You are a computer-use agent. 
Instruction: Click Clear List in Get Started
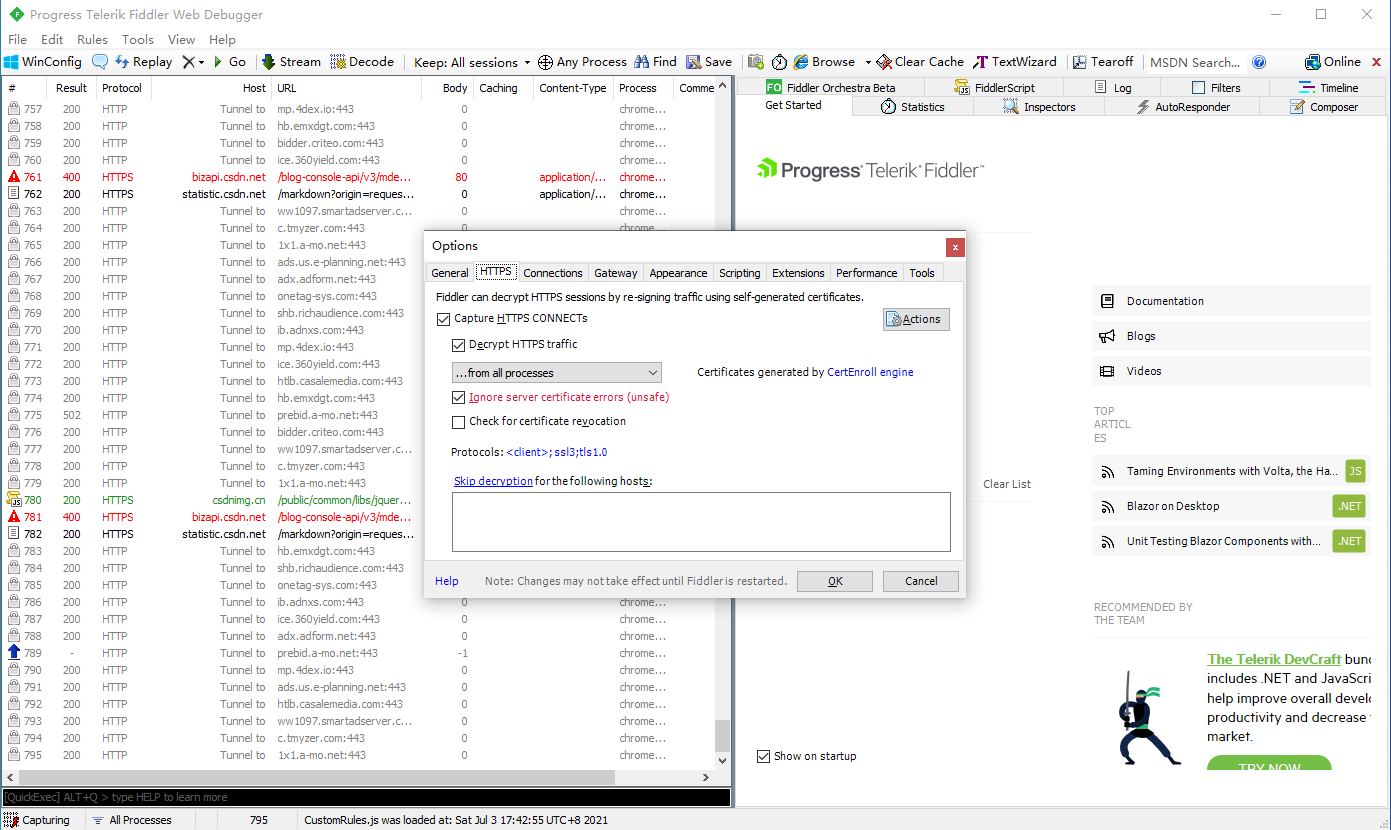1007,484
